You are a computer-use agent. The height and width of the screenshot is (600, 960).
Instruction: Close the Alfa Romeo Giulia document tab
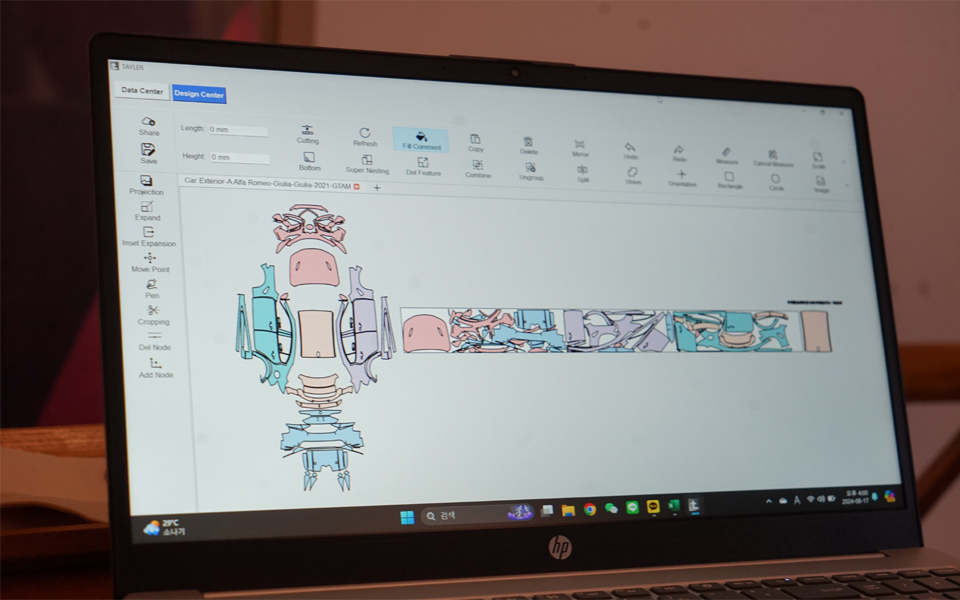pyautogui.click(x=357, y=187)
